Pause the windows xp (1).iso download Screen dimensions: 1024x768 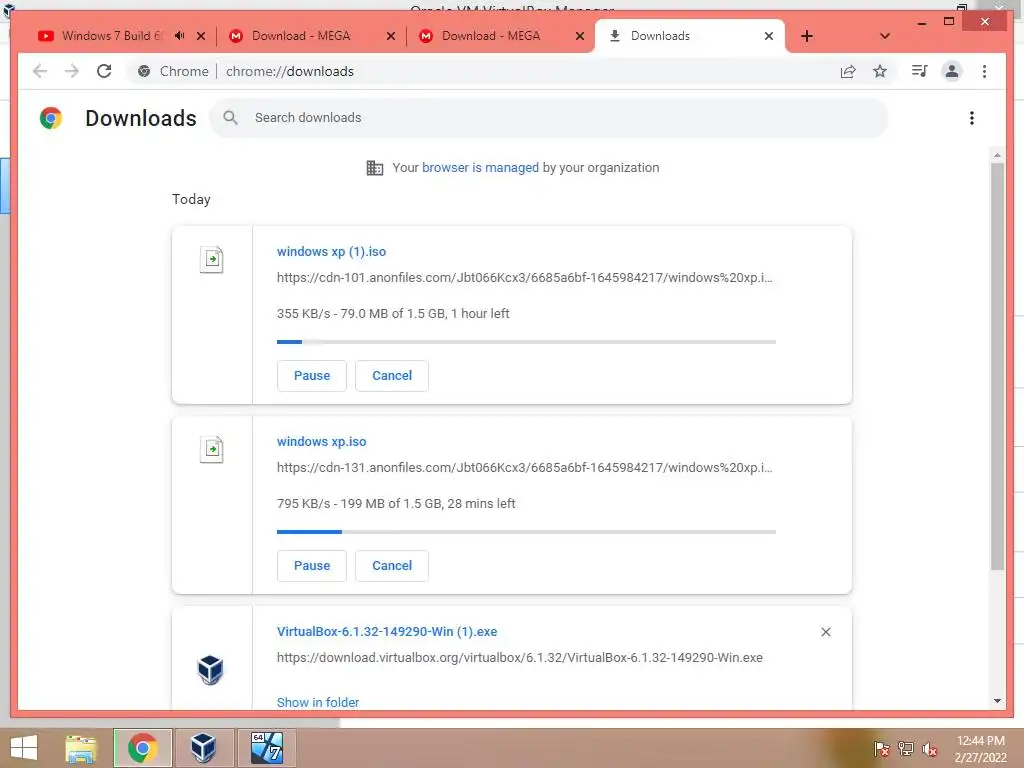(312, 376)
